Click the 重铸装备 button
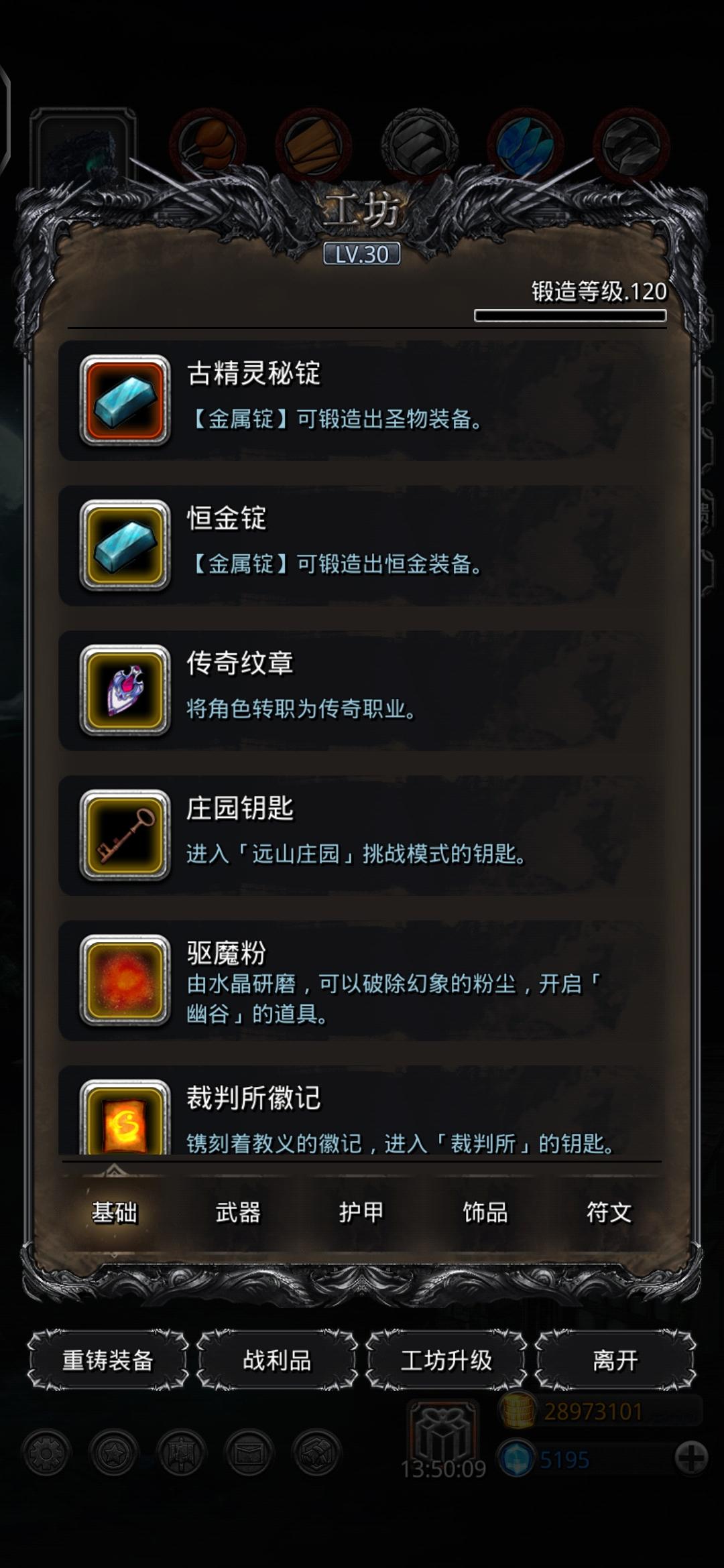 (x=108, y=1360)
